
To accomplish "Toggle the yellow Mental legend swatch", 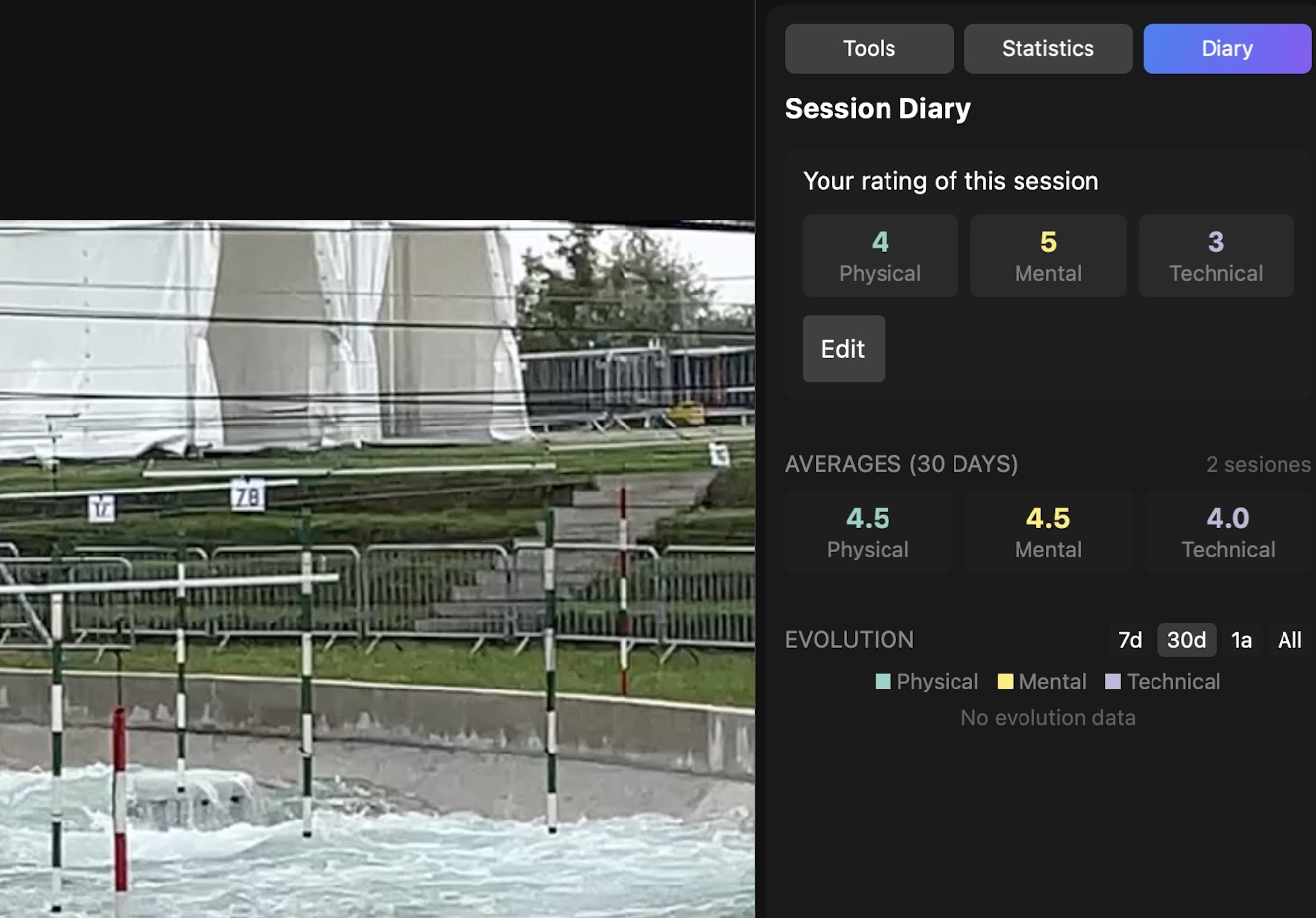I will 1005,682.
